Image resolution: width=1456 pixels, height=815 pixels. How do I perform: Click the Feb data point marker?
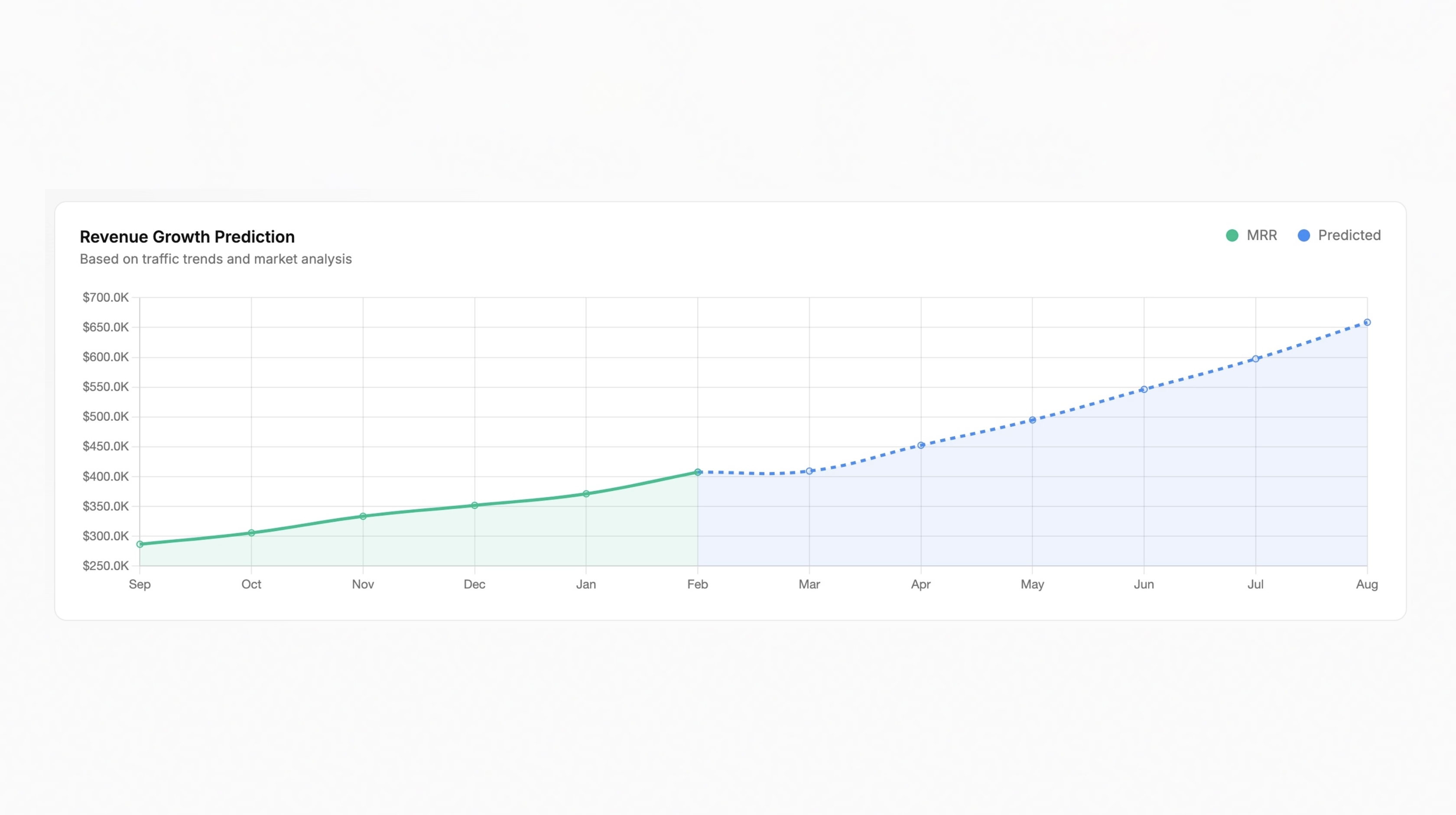[x=698, y=472]
